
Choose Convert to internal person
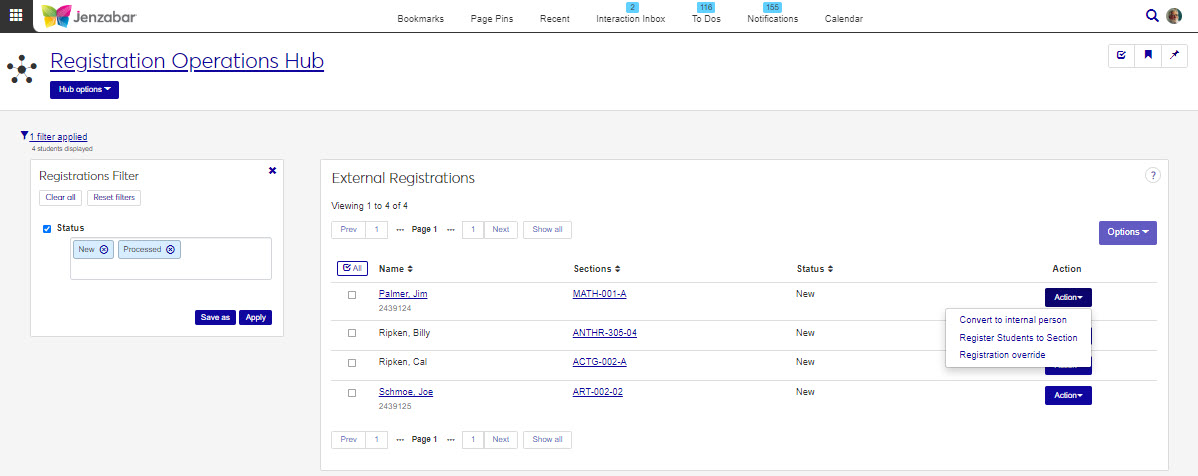(x=1012, y=320)
